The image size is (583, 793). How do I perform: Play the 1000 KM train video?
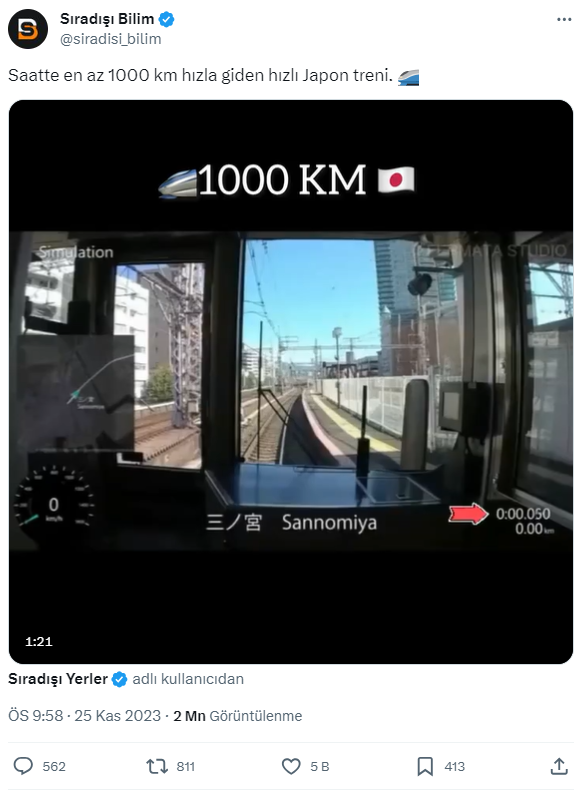click(x=291, y=382)
